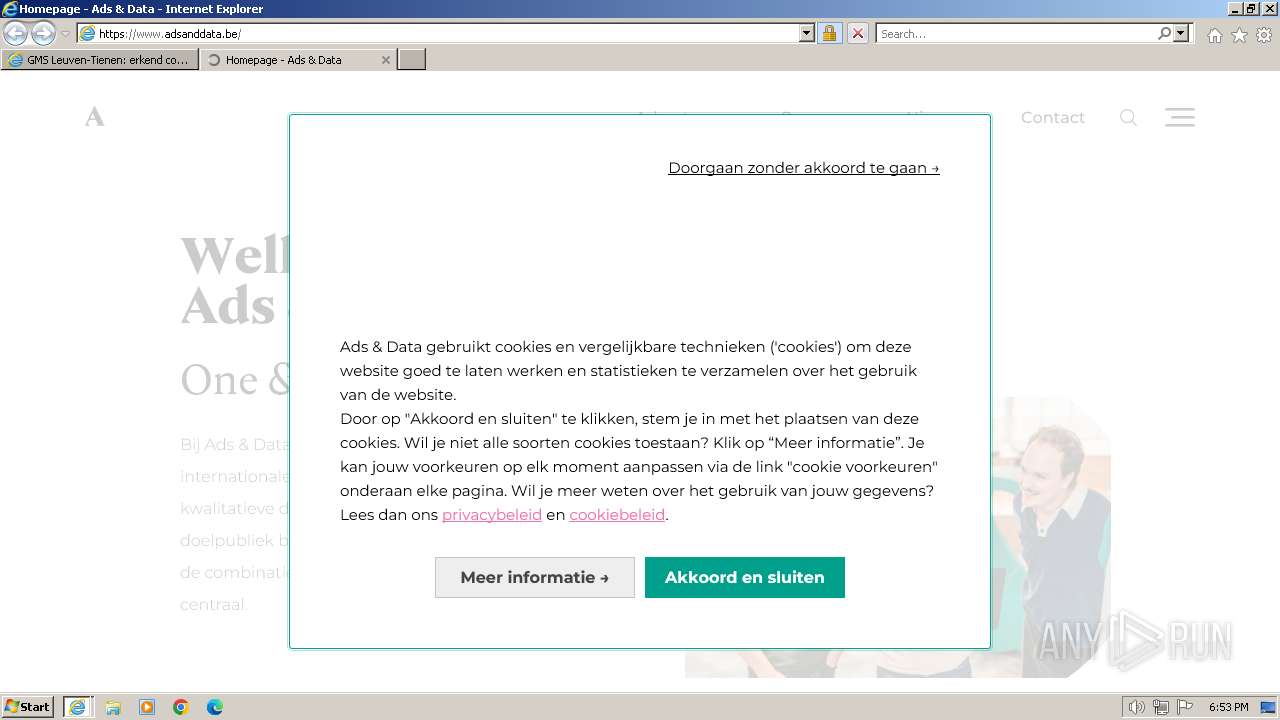Click the volume speaker tray icon

tap(1137, 707)
